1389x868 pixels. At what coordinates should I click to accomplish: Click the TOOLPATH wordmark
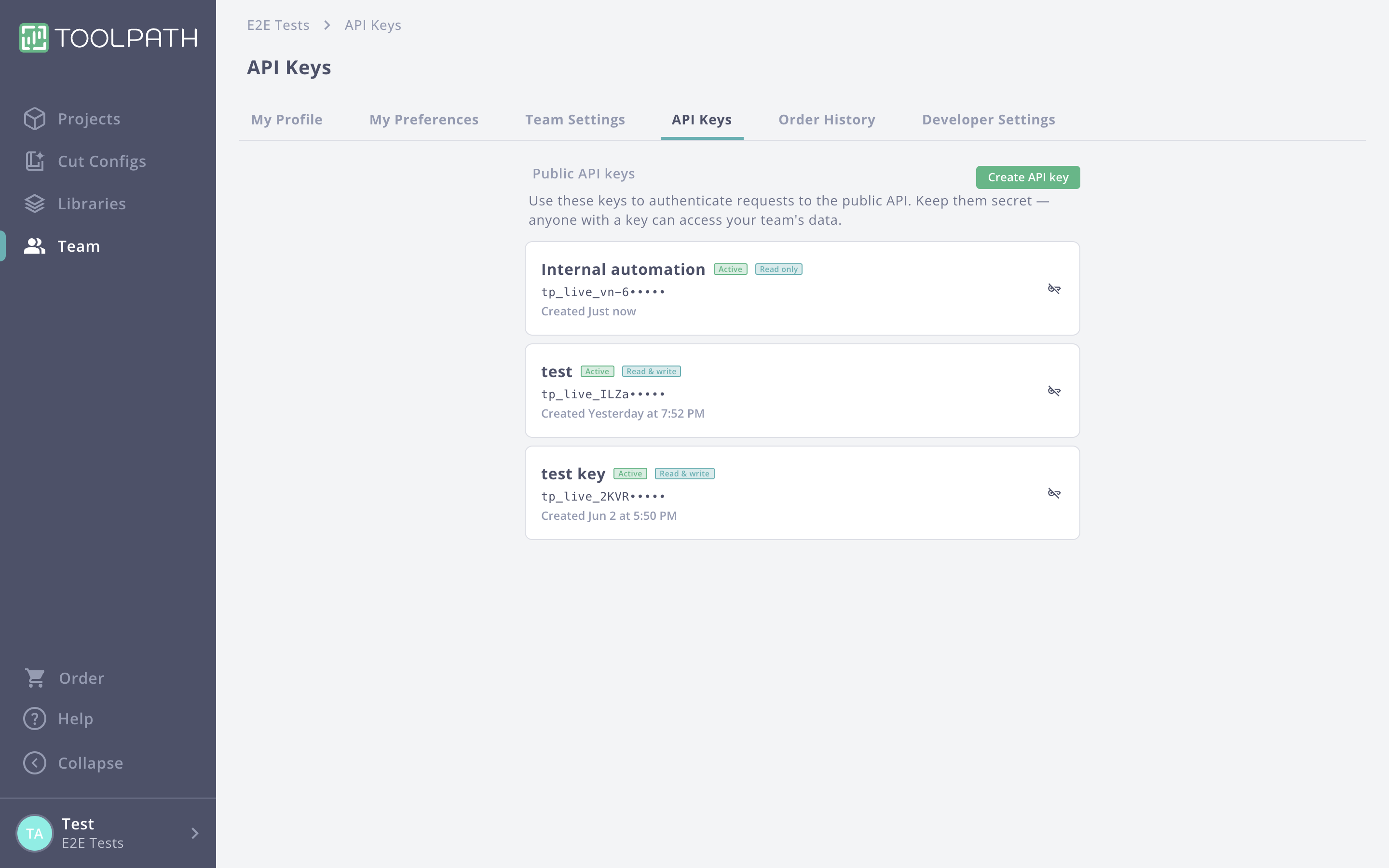(x=126, y=38)
